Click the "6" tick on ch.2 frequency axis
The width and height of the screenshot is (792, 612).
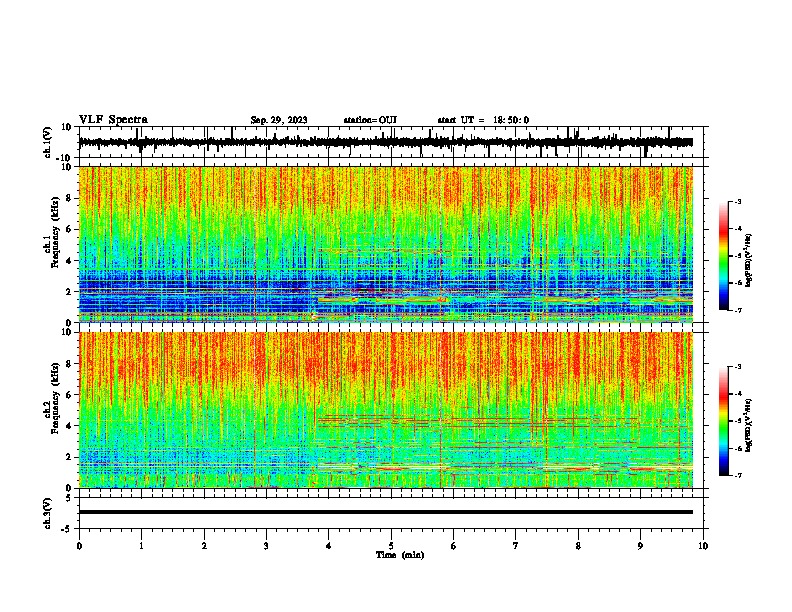(x=70, y=394)
